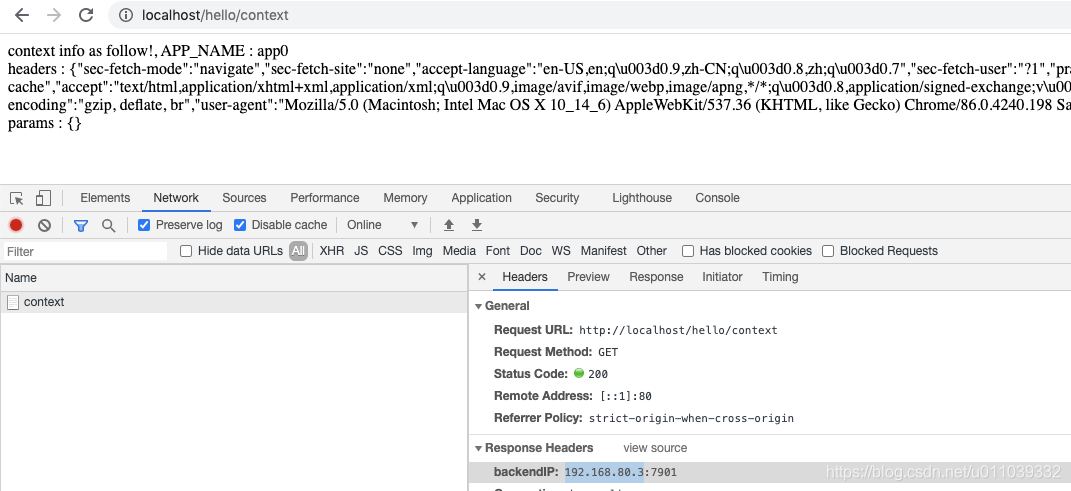The width and height of the screenshot is (1071, 491).
Task: Open the Security panel
Action: click(557, 198)
